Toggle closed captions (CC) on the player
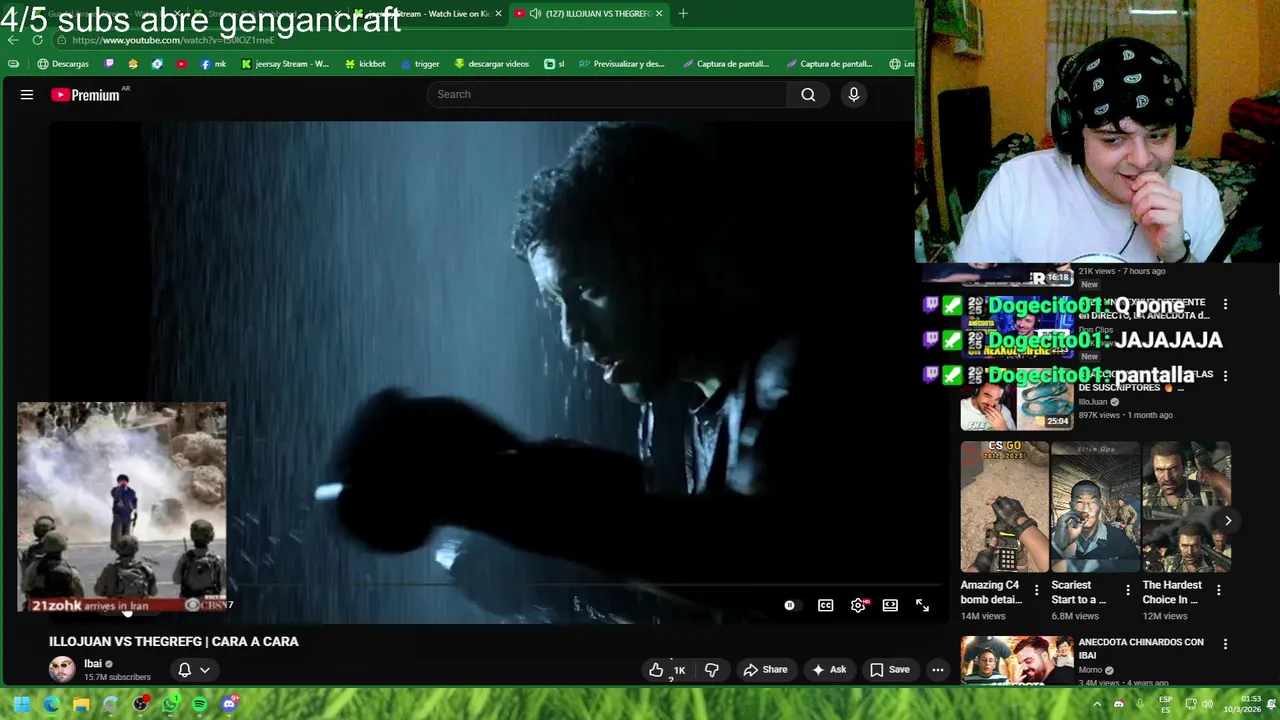1280x720 pixels. click(x=825, y=605)
